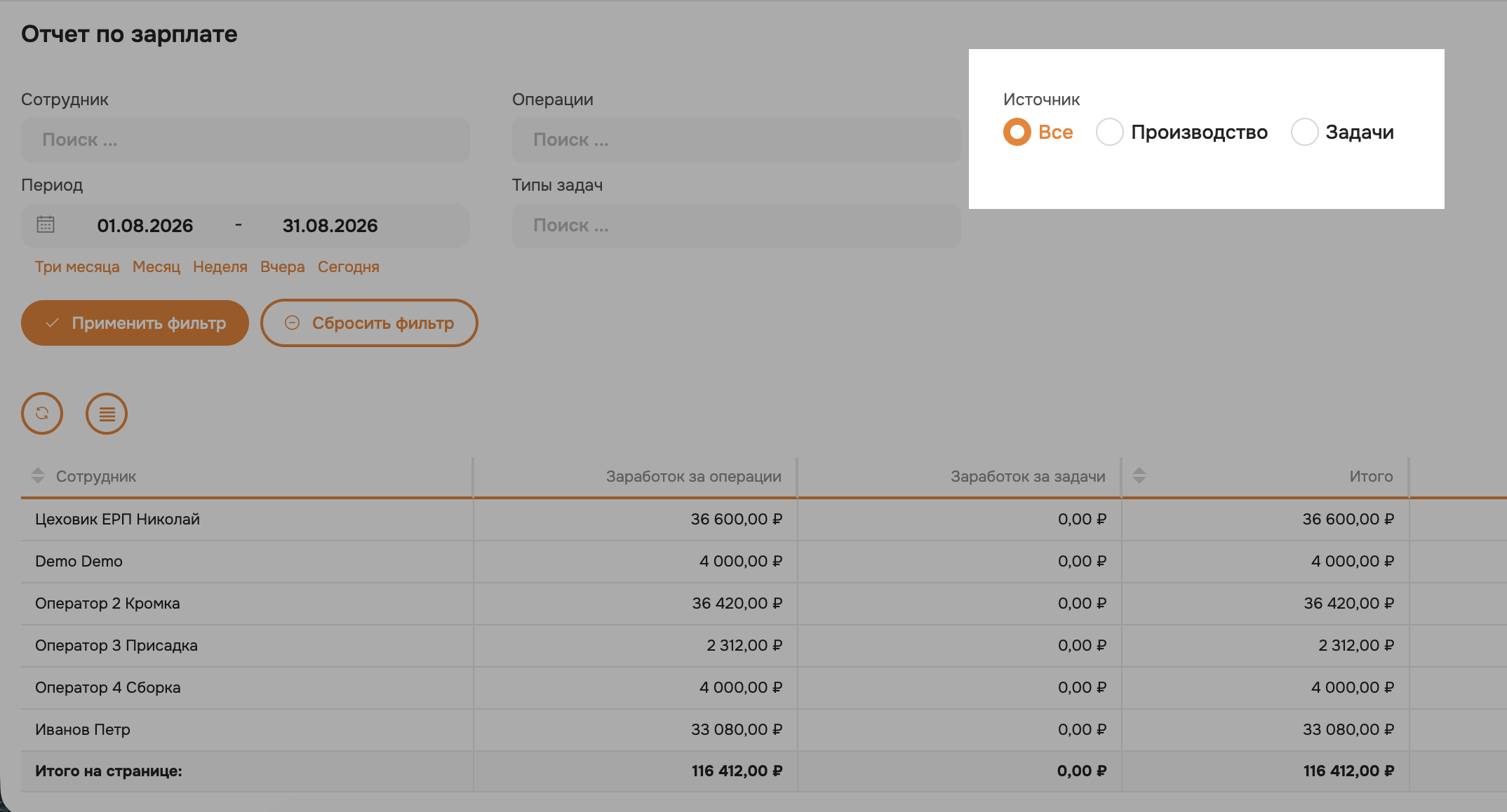
Task: Click the start date 01.08.2026
Action: pyautogui.click(x=145, y=226)
